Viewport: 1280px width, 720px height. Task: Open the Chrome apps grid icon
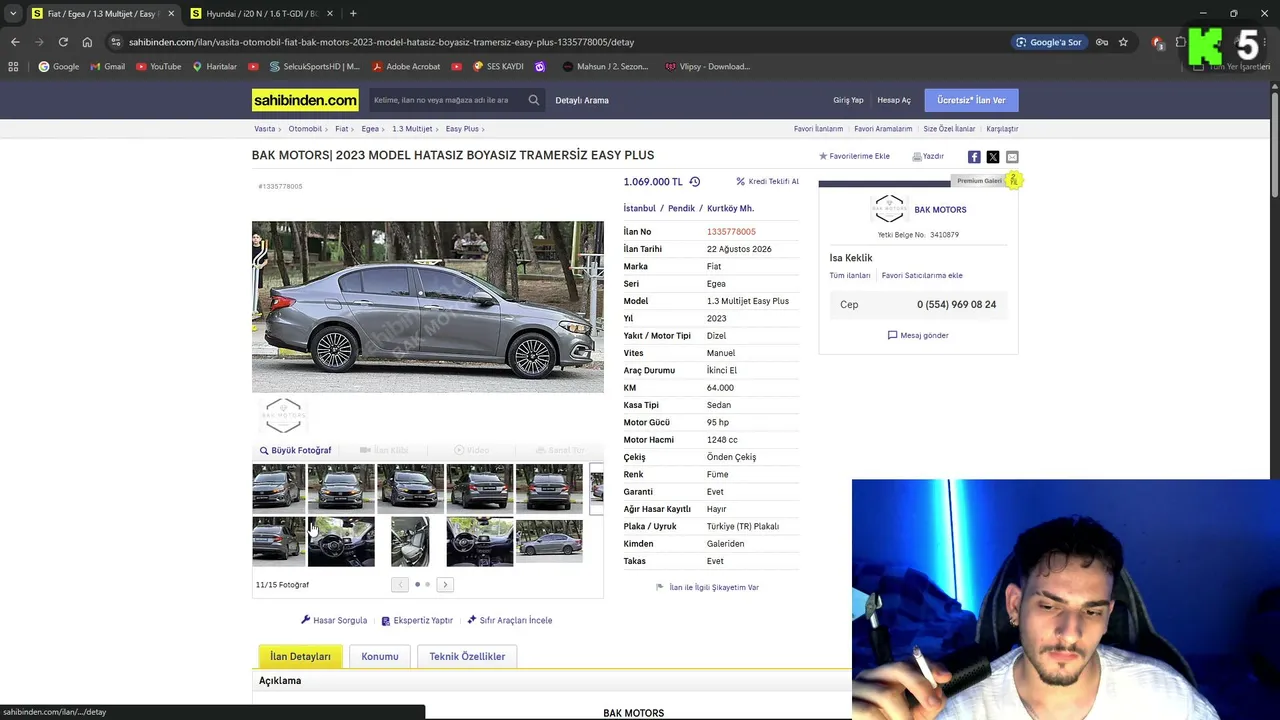click(13, 67)
